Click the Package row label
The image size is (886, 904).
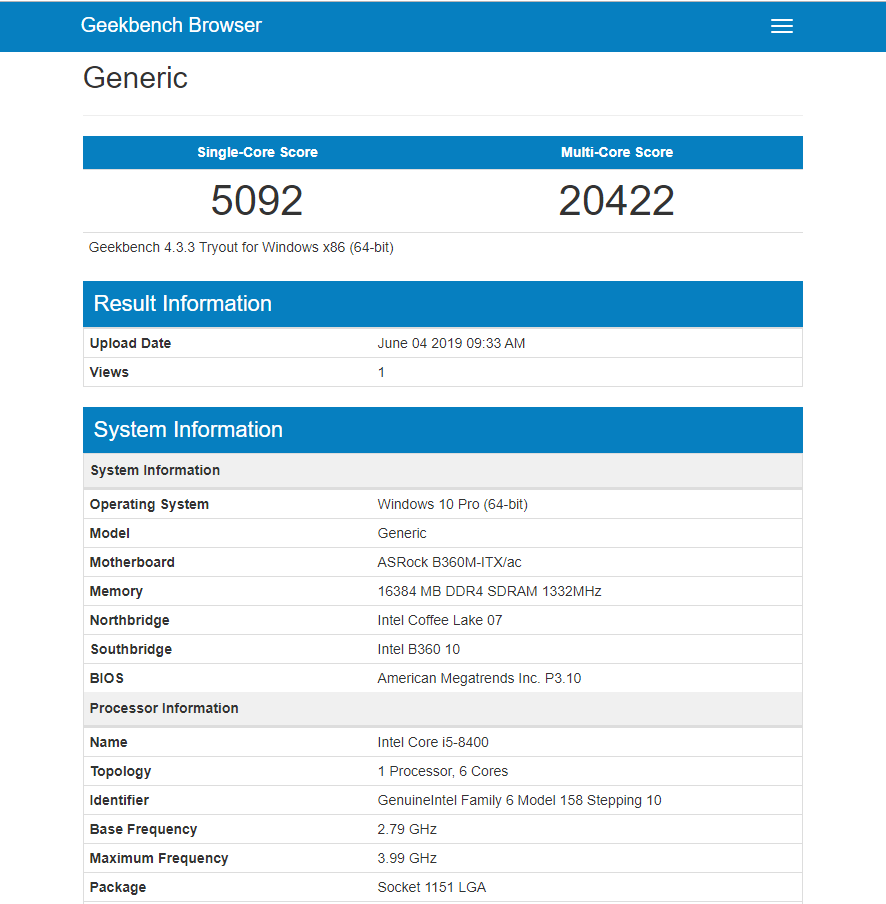(118, 887)
